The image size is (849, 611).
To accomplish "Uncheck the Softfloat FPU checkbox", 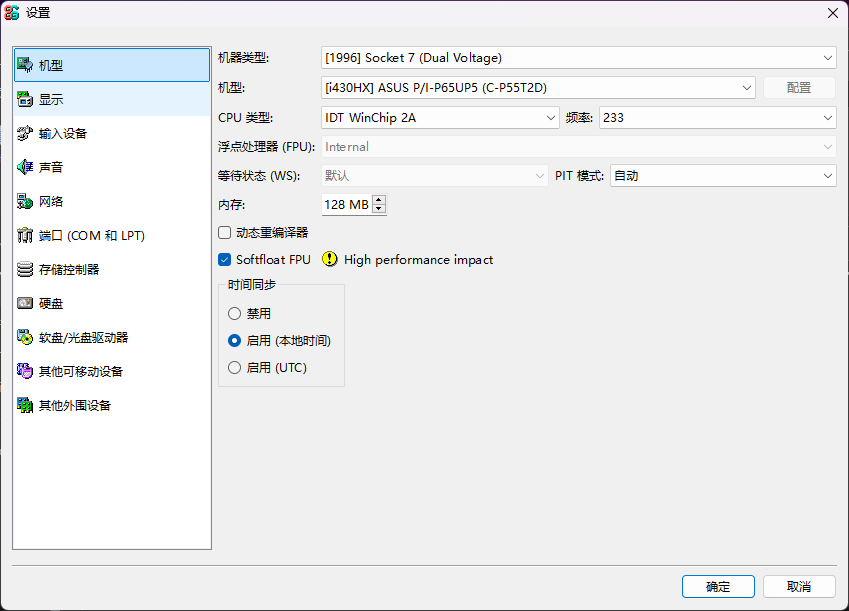I will [x=225, y=259].
